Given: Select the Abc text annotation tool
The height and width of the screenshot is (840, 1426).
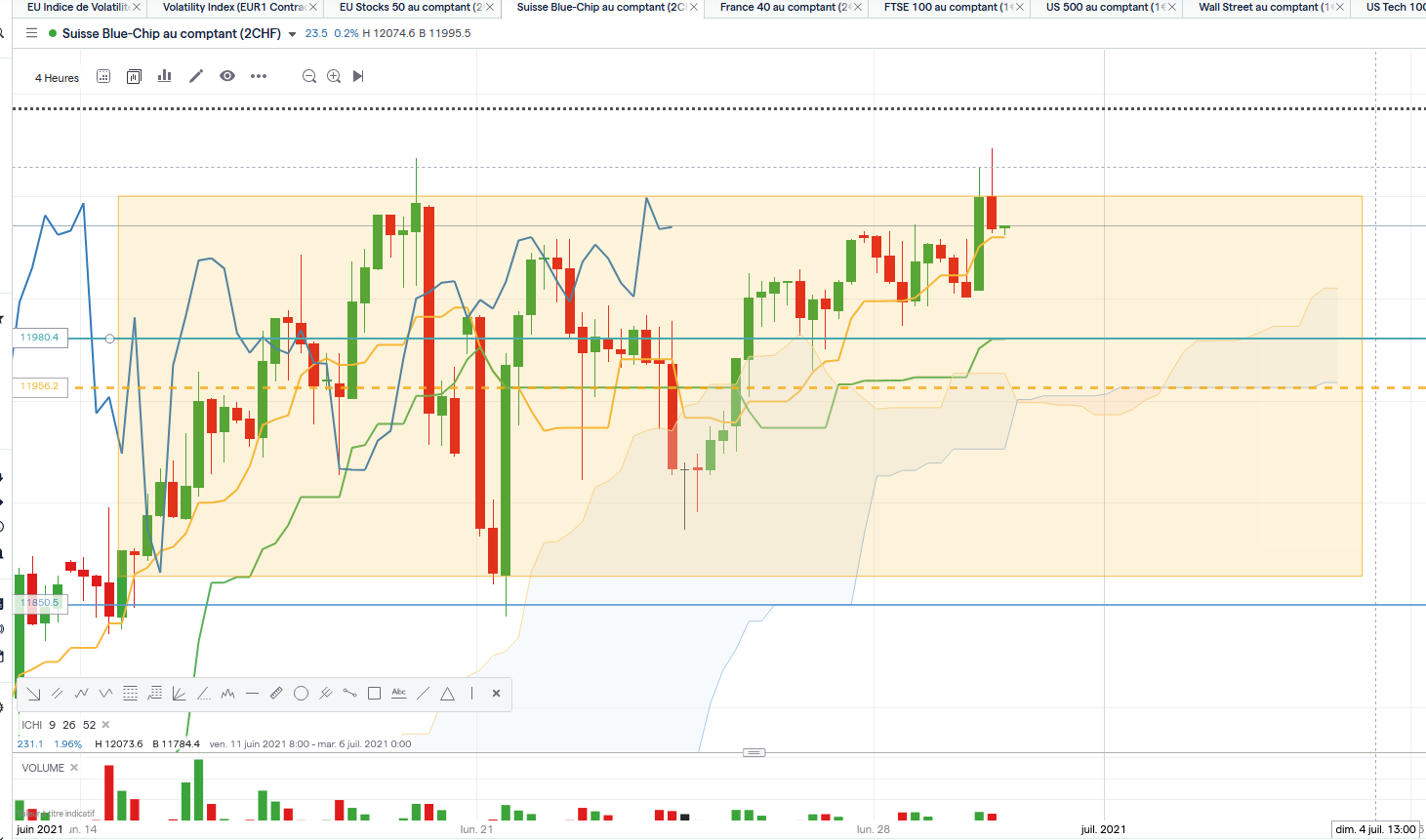Looking at the screenshot, I should coord(398,694).
